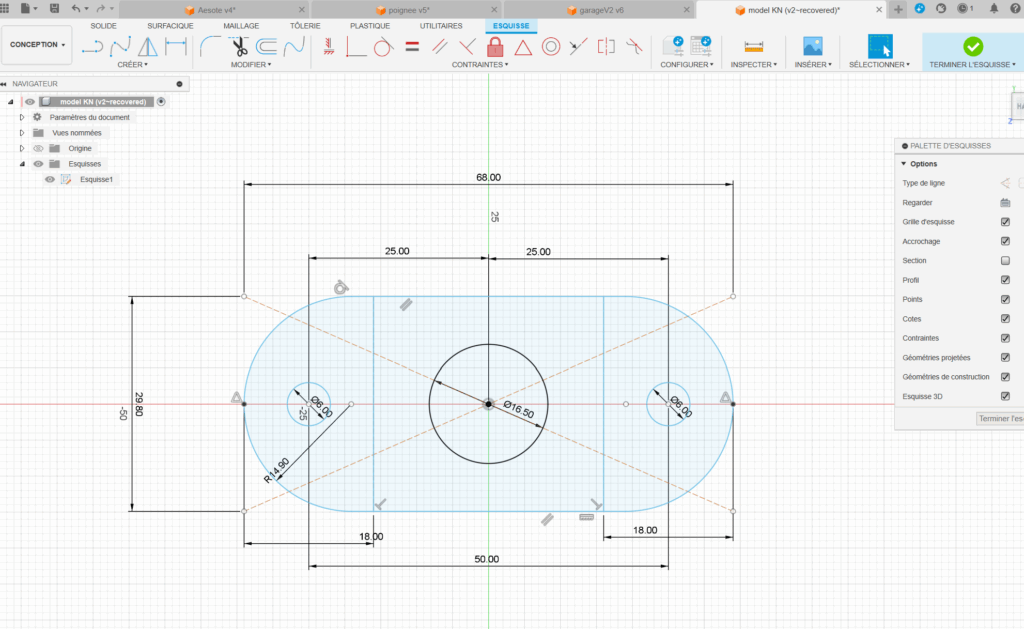Apply the Coincident constraint

[x=356, y=47]
